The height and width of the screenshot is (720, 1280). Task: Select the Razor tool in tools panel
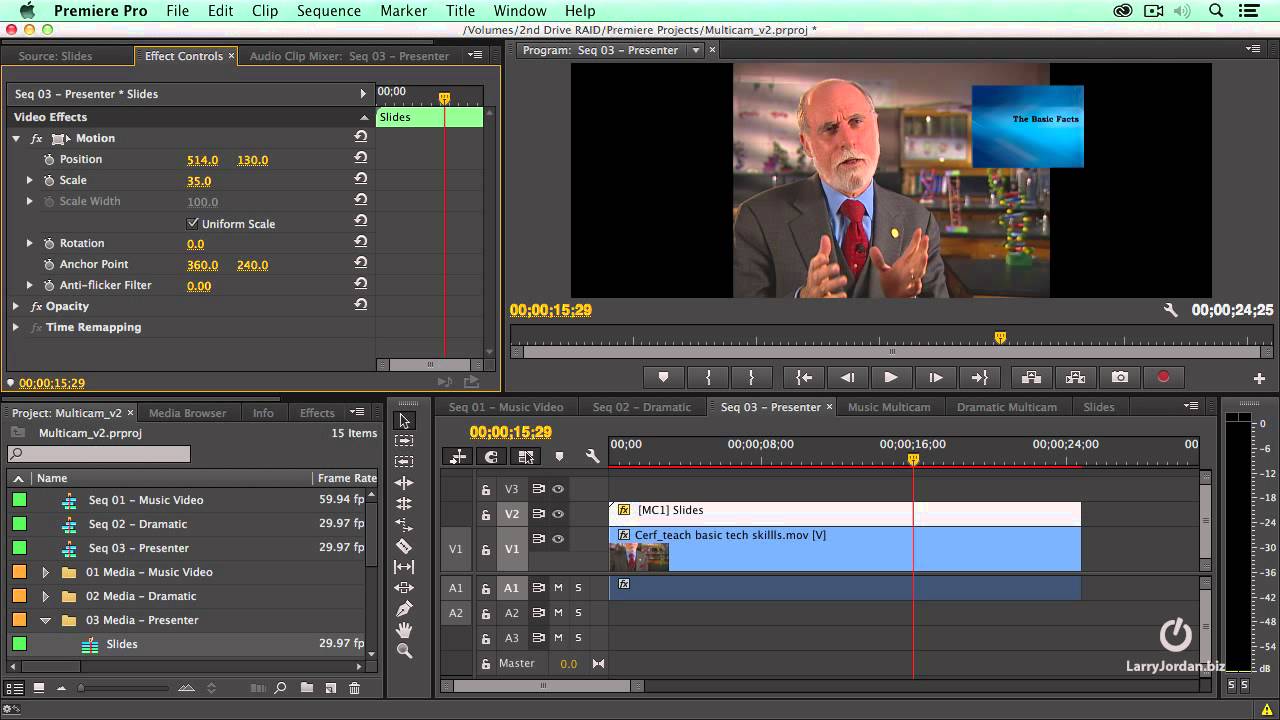coord(404,546)
